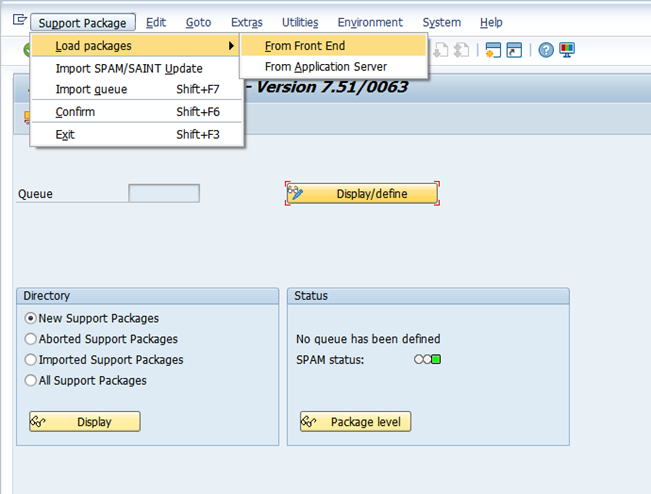
Task: Click the Queue input field
Action: [x=164, y=193]
